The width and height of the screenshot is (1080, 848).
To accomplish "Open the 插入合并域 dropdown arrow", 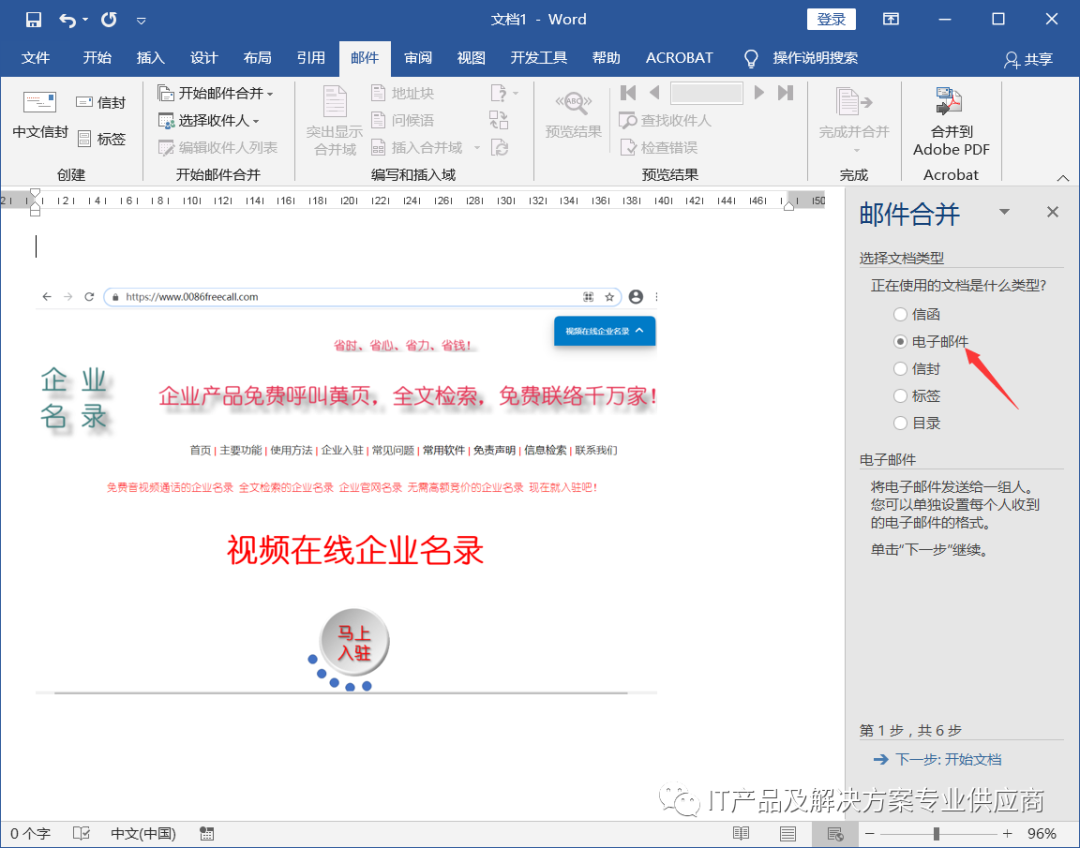I will click(x=477, y=147).
